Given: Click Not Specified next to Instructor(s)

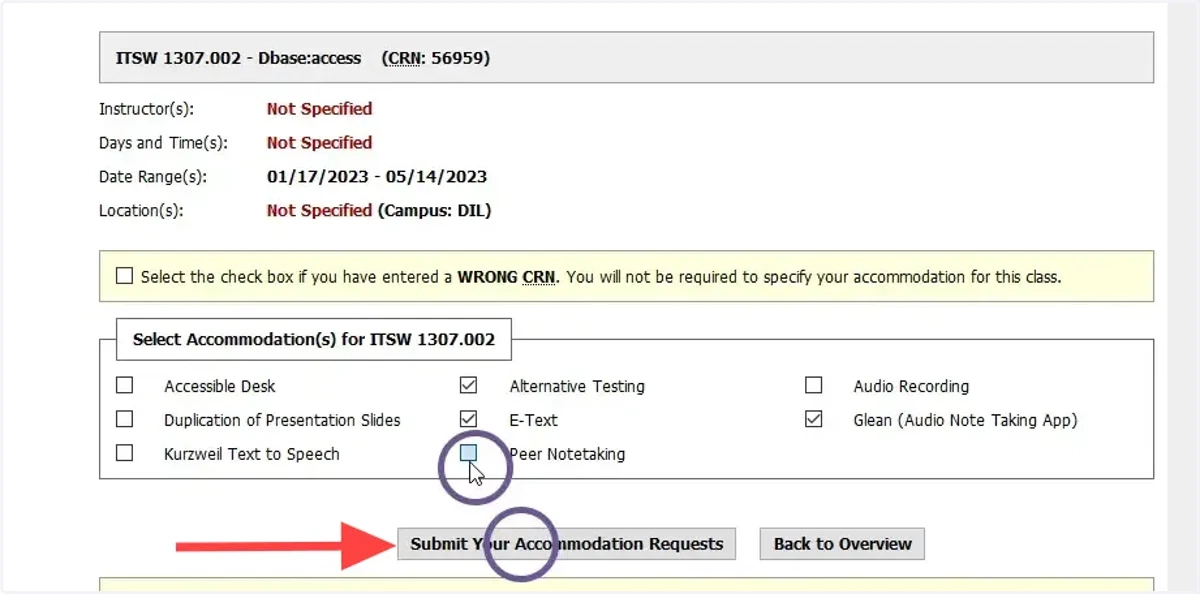Looking at the screenshot, I should point(319,109).
